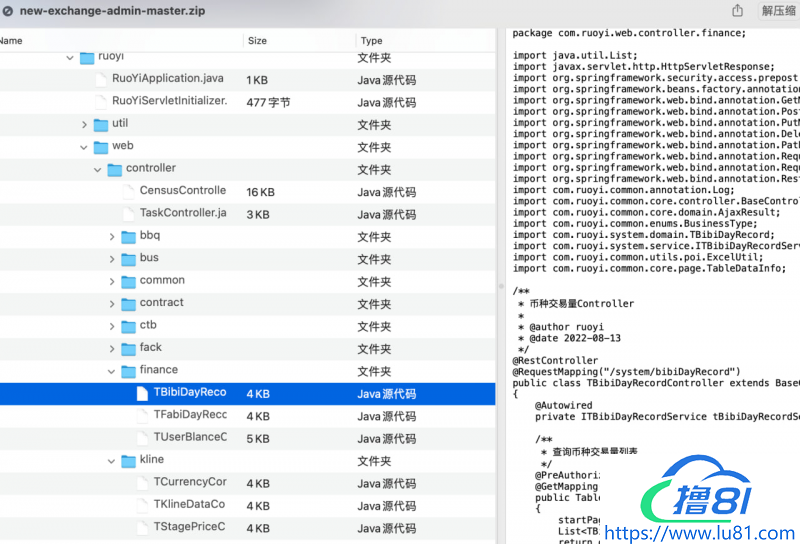The width and height of the screenshot is (800, 544).
Task: Click the bbq folder icon
Action: click(x=128, y=236)
